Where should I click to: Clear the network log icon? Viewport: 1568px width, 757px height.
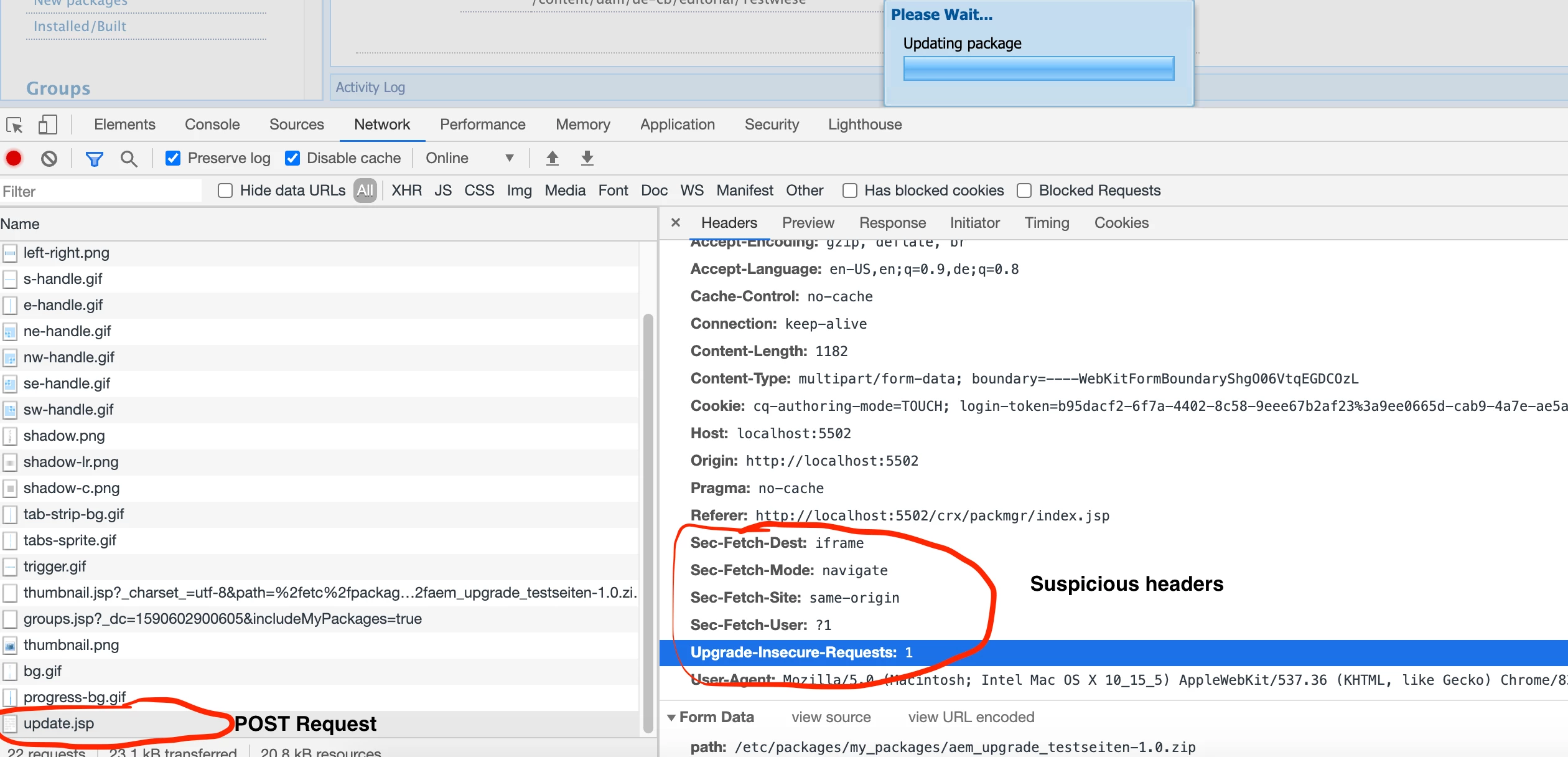point(49,159)
